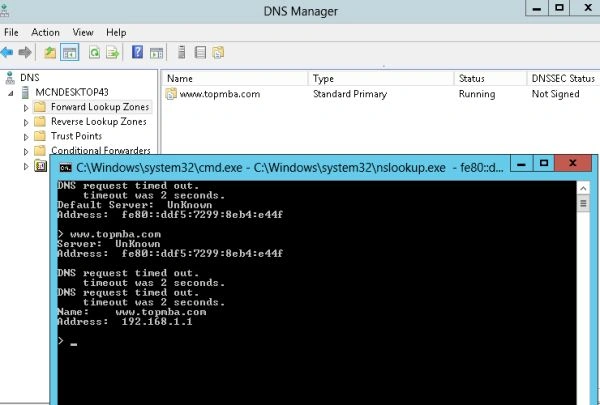
Task: Expand Forward Lookup Zones
Action: pyautogui.click(x=26, y=108)
